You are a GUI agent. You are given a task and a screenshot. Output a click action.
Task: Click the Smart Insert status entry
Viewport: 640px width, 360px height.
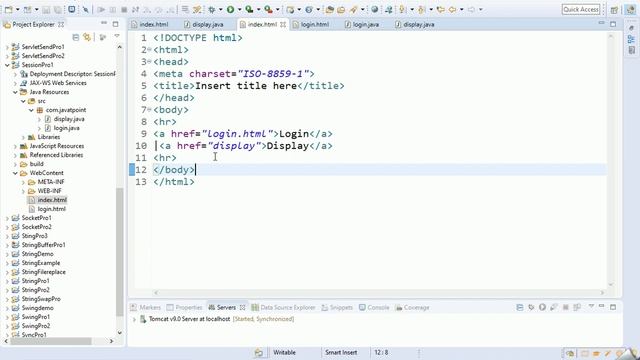pos(341,353)
